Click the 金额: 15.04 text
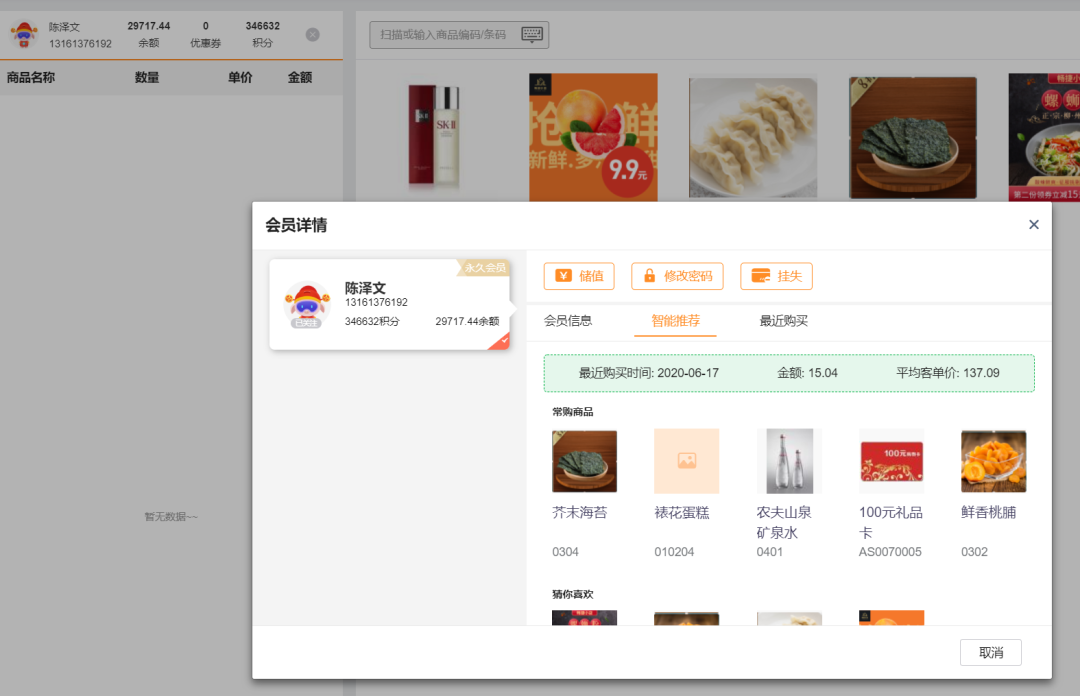The image size is (1080, 696). click(807, 373)
